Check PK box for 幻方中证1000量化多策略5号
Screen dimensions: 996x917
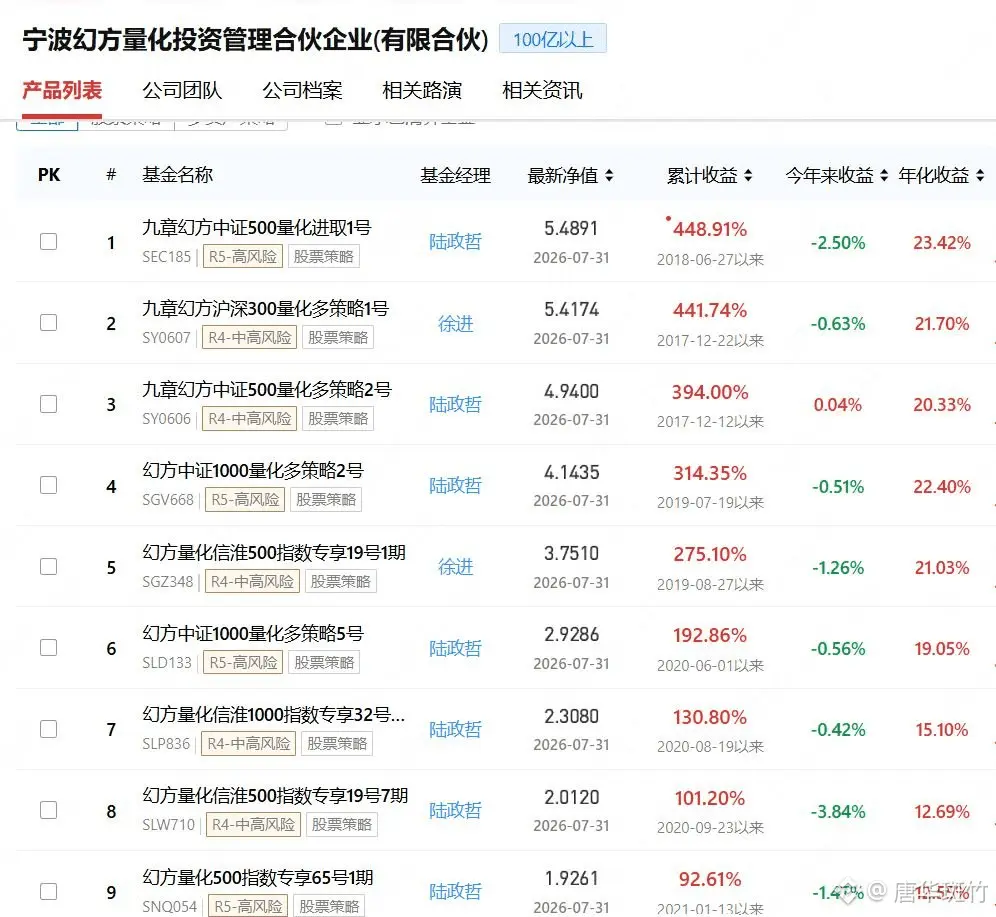click(48, 648)
